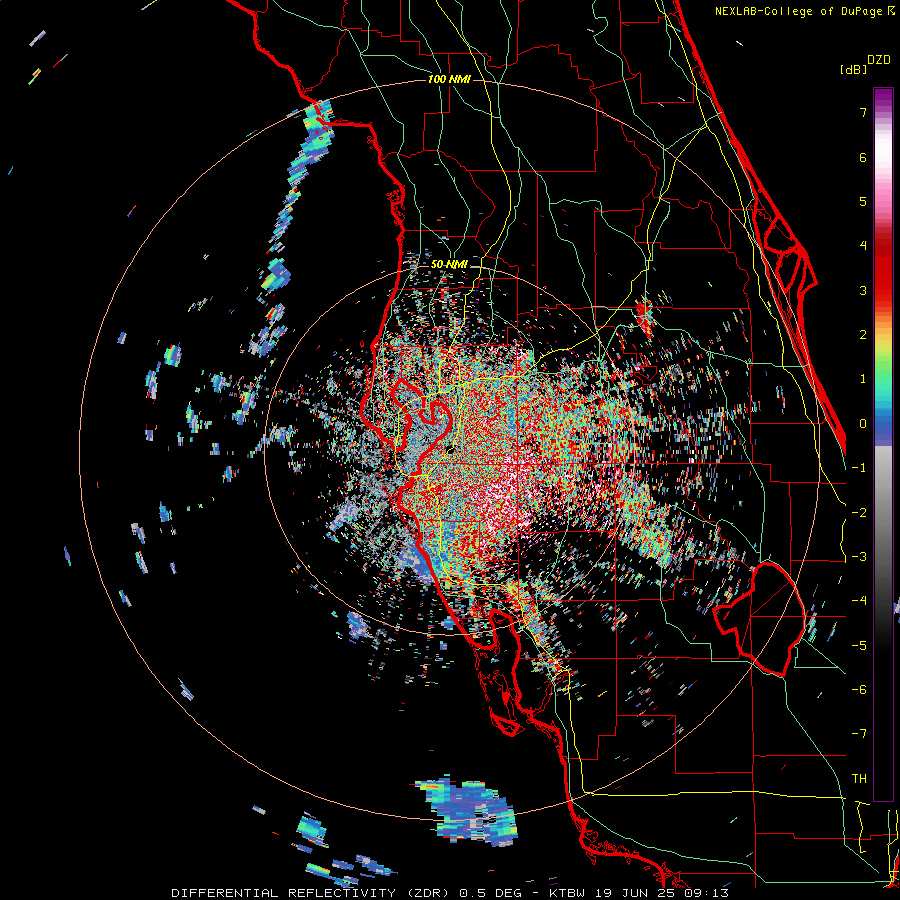The image size is (900, 900).
Task: Click the 100 NMI range ring label
Action: (448, 79)
